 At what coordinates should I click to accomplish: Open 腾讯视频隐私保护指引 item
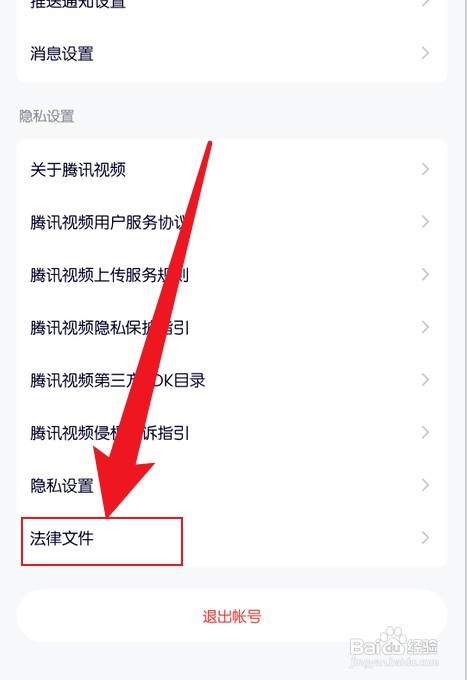click(x=232, y=327)
